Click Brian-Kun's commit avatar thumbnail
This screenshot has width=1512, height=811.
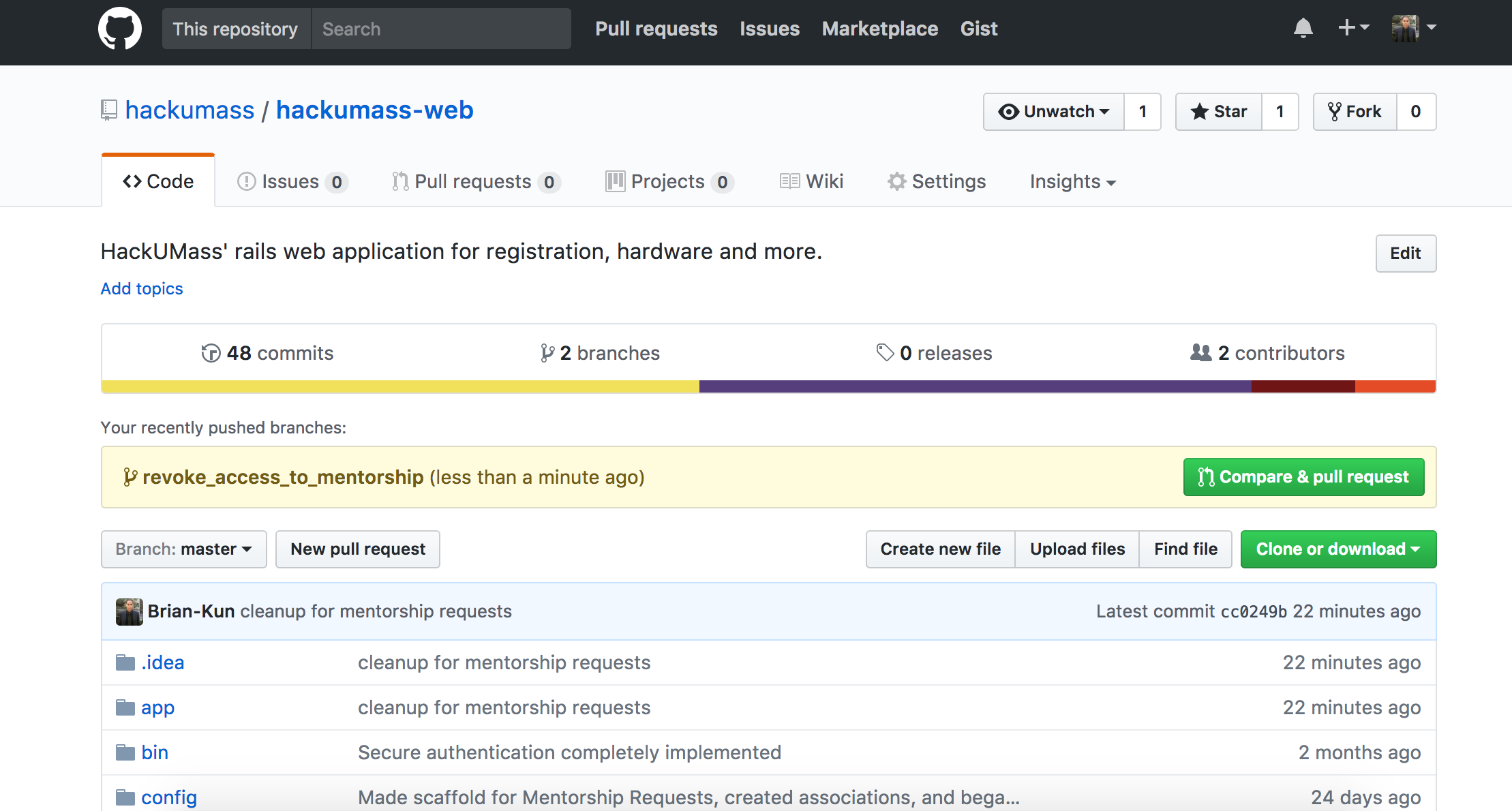(129, 611)
